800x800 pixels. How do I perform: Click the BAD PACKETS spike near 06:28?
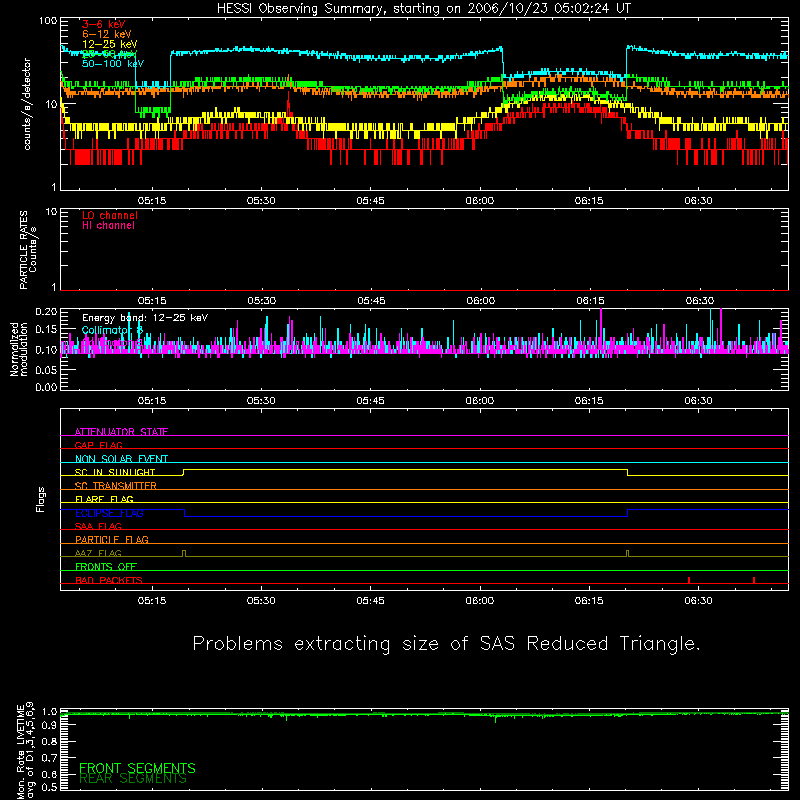pyautogui.click(x=689, y=580)
